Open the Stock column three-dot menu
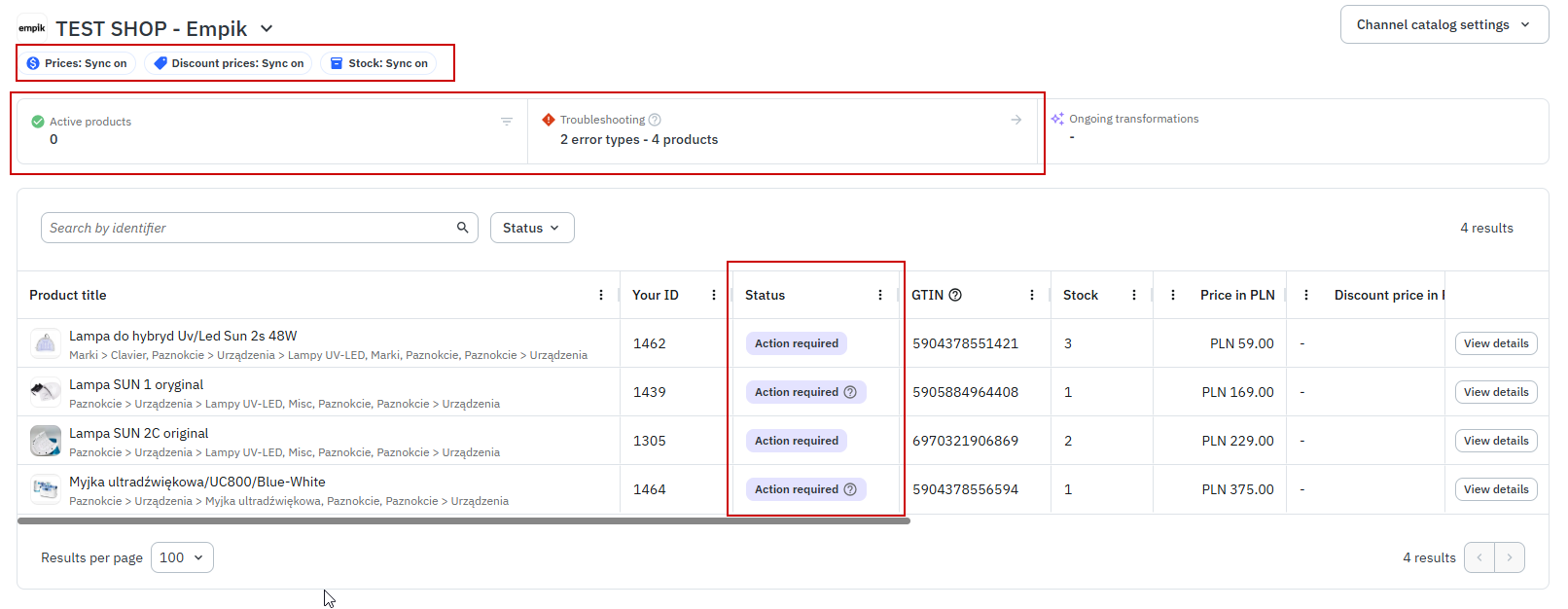 (1134, 295)
